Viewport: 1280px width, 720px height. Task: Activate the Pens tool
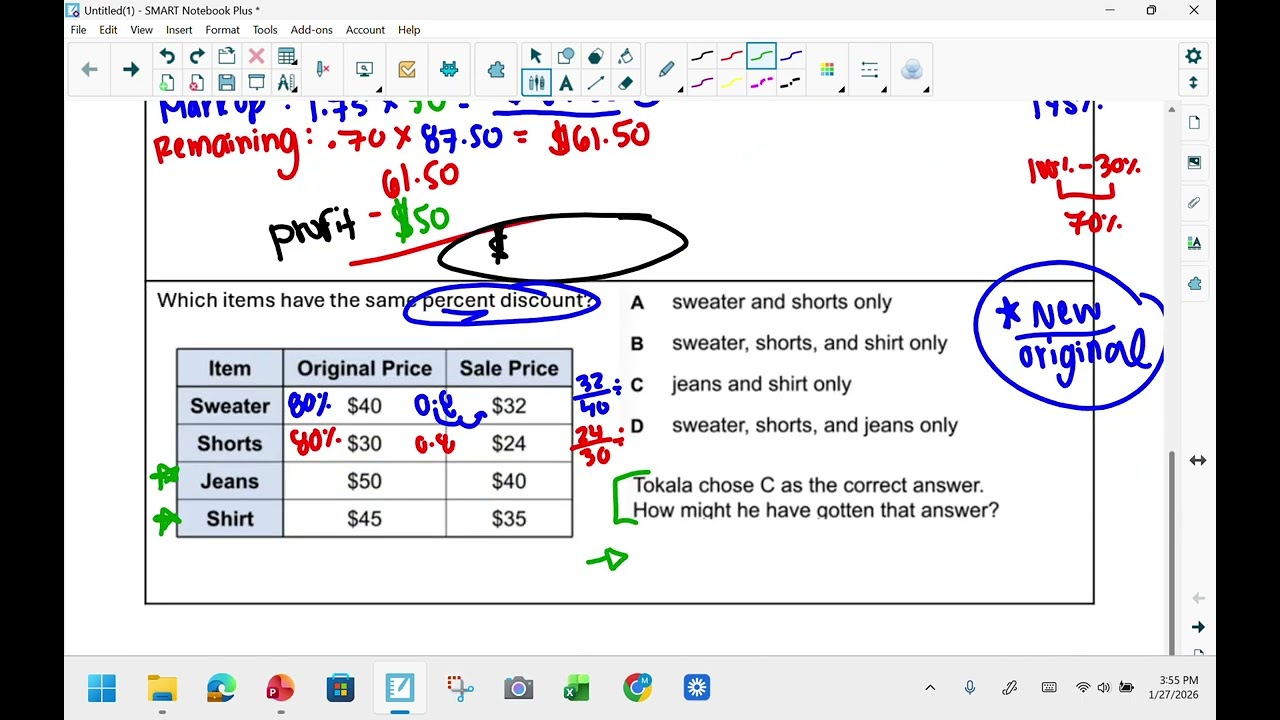click(536, 83)
